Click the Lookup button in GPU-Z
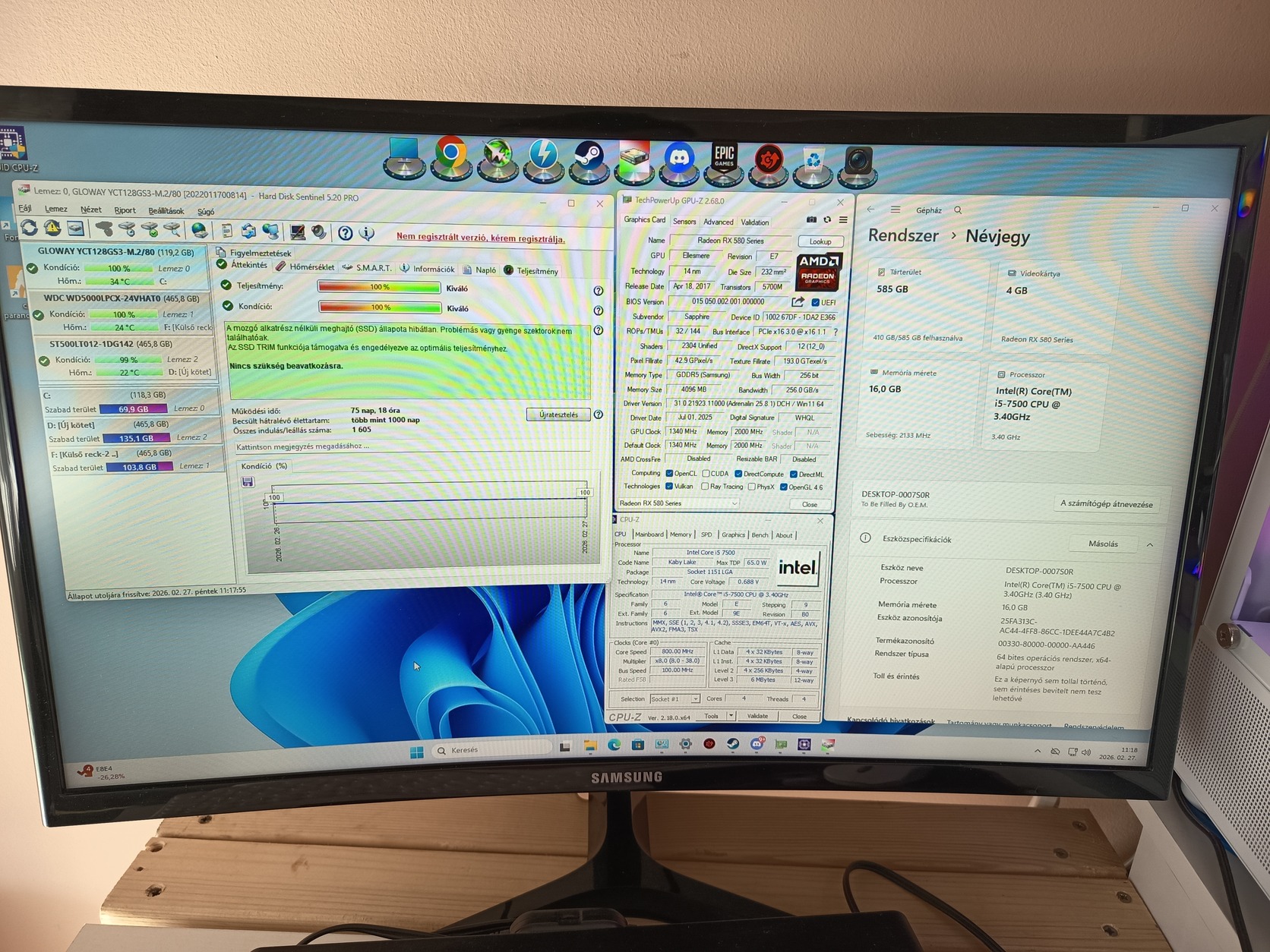 click(820, 241)
